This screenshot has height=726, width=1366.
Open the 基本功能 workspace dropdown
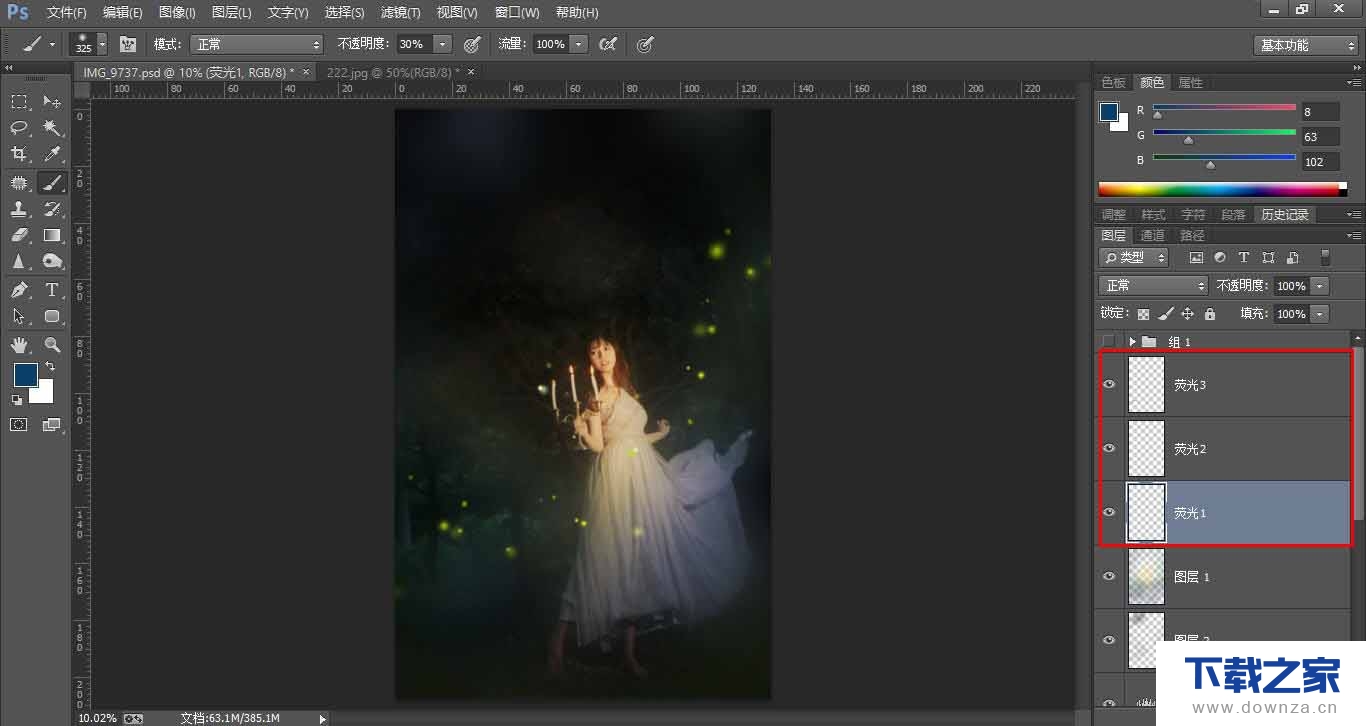click(x=1305, y=45)
